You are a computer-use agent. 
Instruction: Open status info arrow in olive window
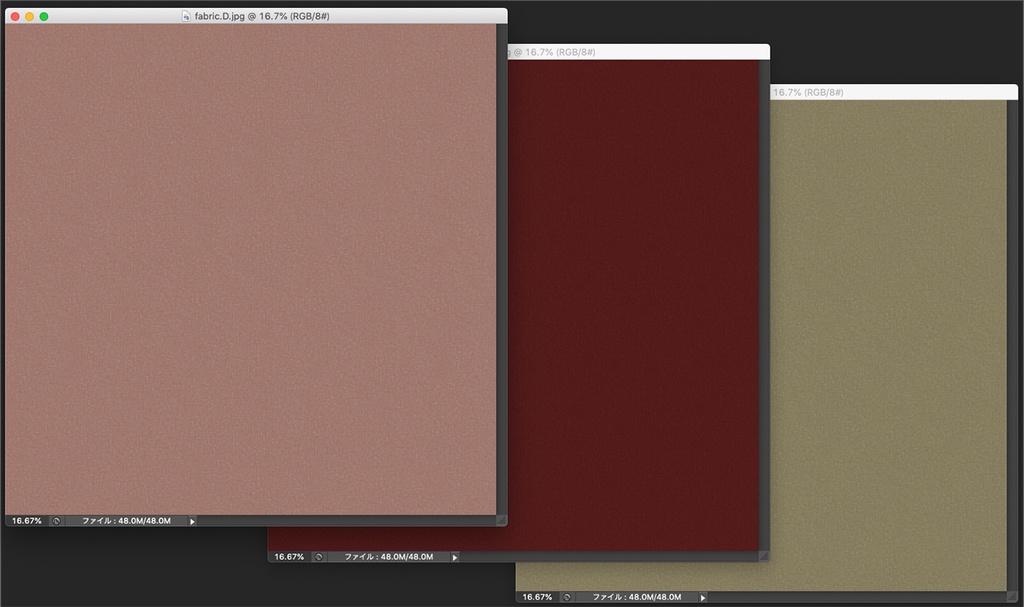point(703,597)
